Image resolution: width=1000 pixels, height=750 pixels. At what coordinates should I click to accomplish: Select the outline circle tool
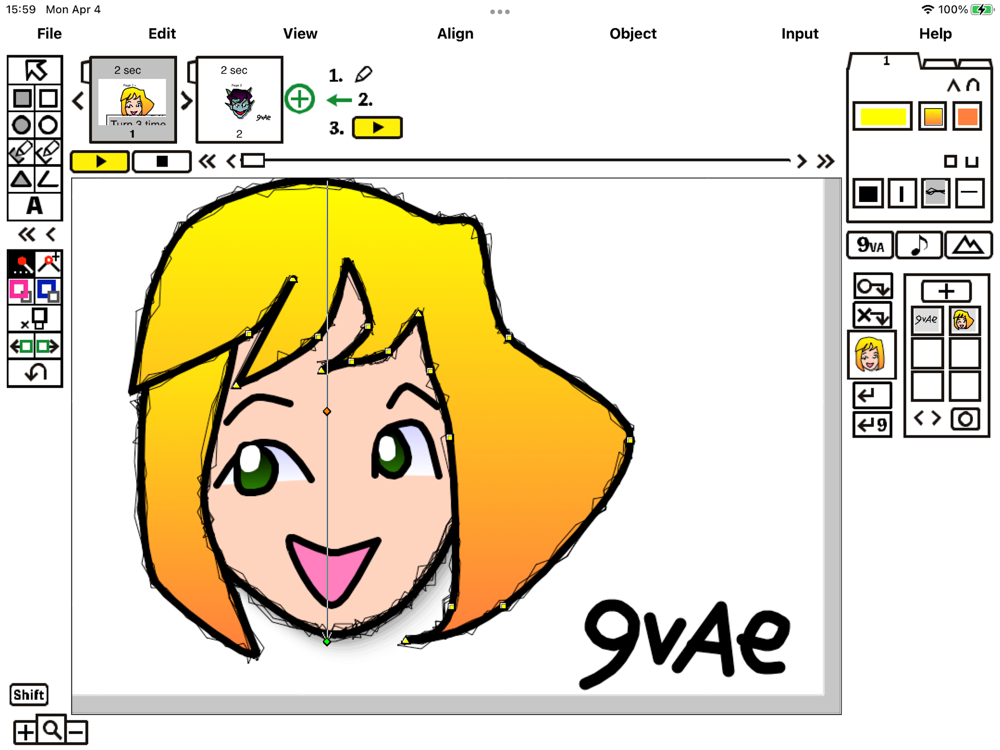[x=48, y=125]
